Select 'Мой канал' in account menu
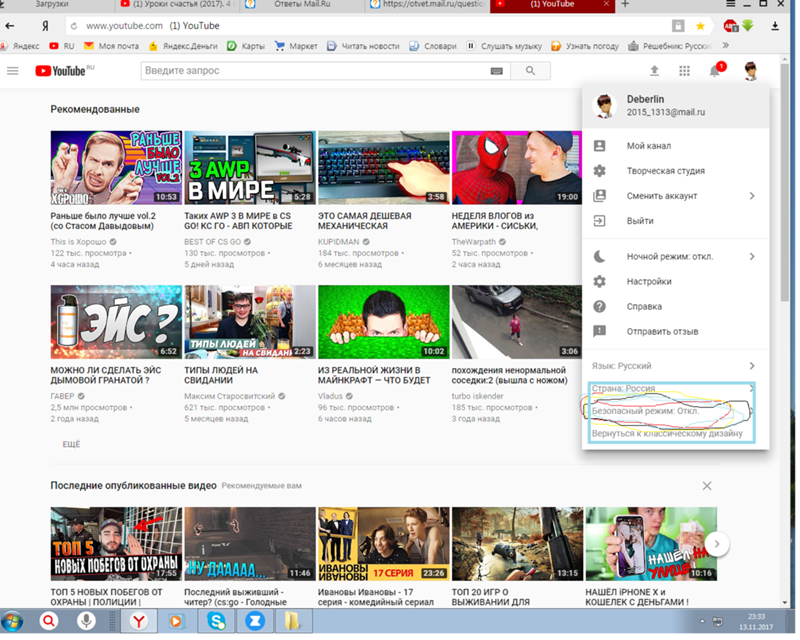Viewport: 800px width, 640px height. coord(676,146)
